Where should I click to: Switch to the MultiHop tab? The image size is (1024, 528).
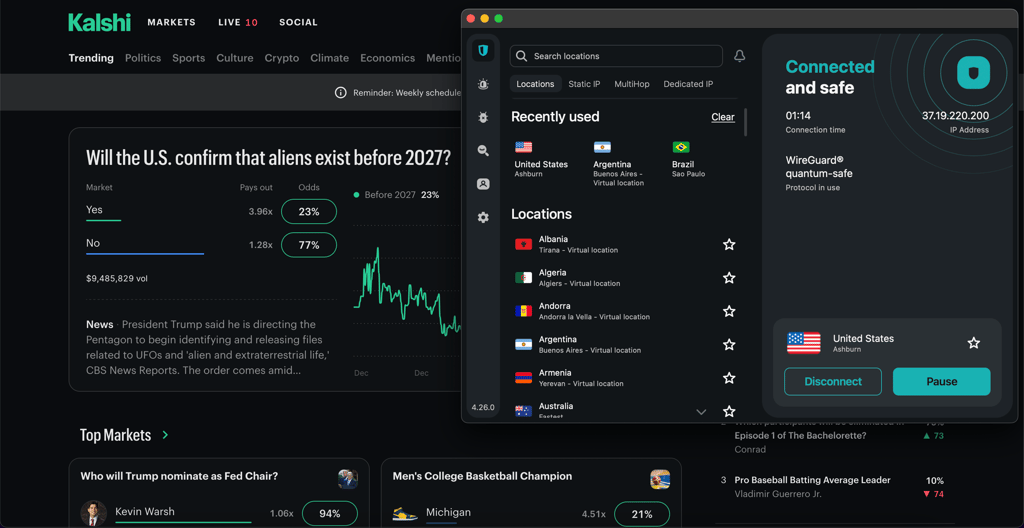point(632,84)
